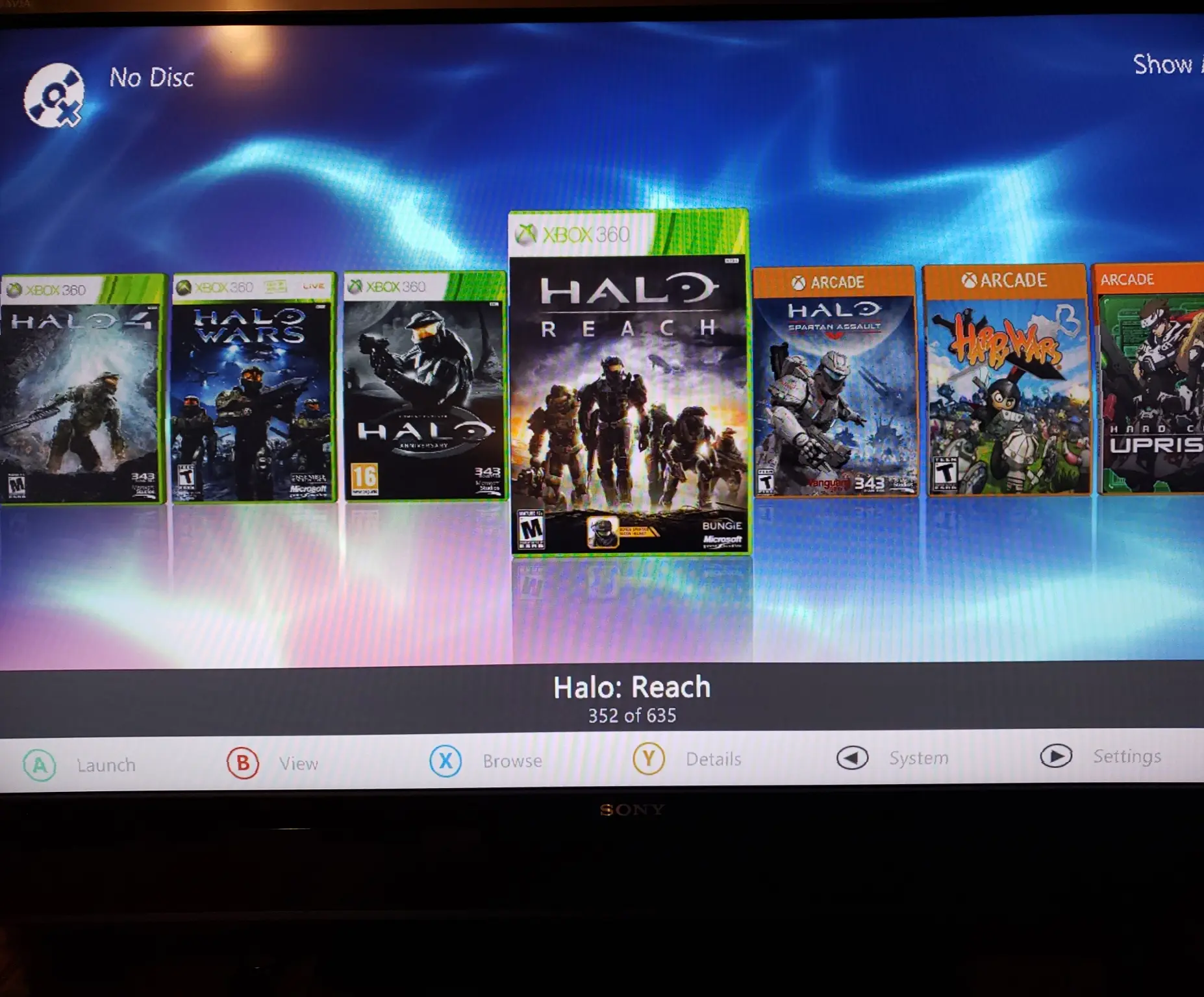Screen dimensions: 1204x997
Task: Choose the Halo Anniversary cover
Action: coord(425,387)
